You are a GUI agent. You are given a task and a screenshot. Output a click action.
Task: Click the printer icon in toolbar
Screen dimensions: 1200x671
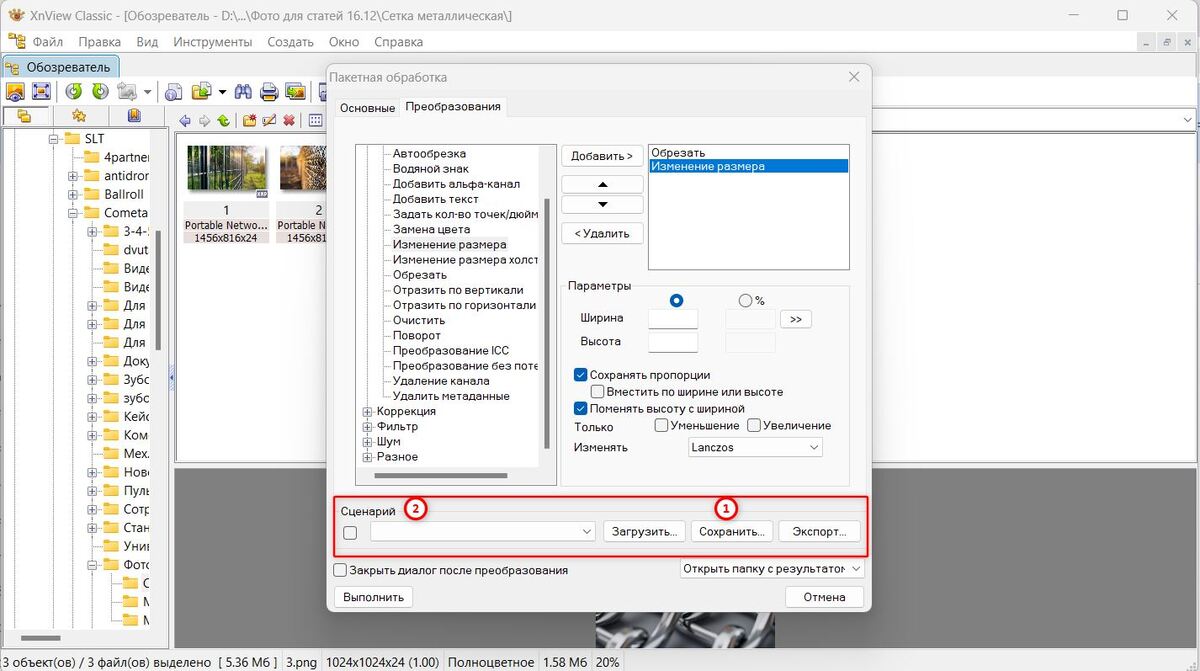(269, 92)
